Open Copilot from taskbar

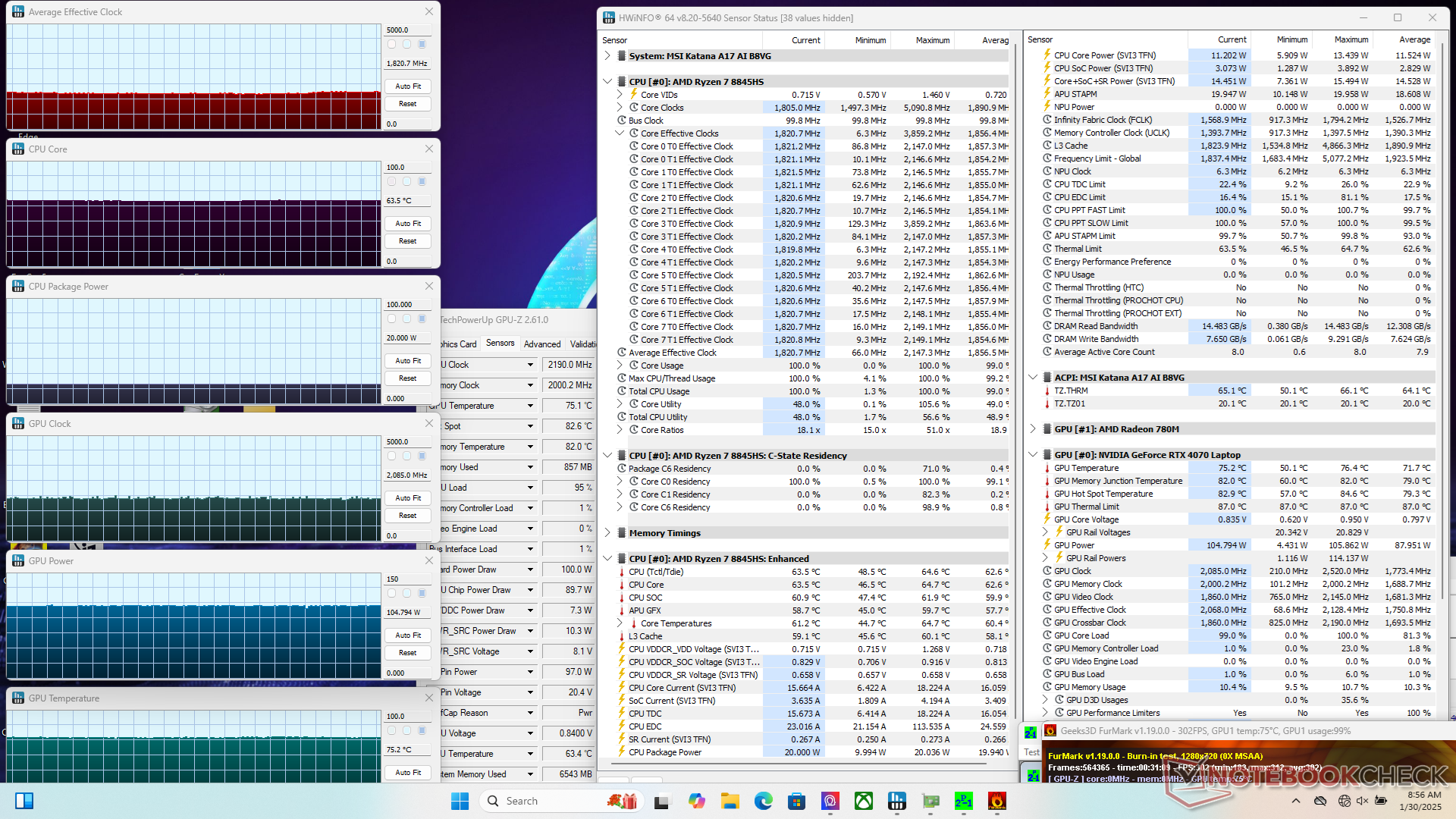(x=696, y=801)
